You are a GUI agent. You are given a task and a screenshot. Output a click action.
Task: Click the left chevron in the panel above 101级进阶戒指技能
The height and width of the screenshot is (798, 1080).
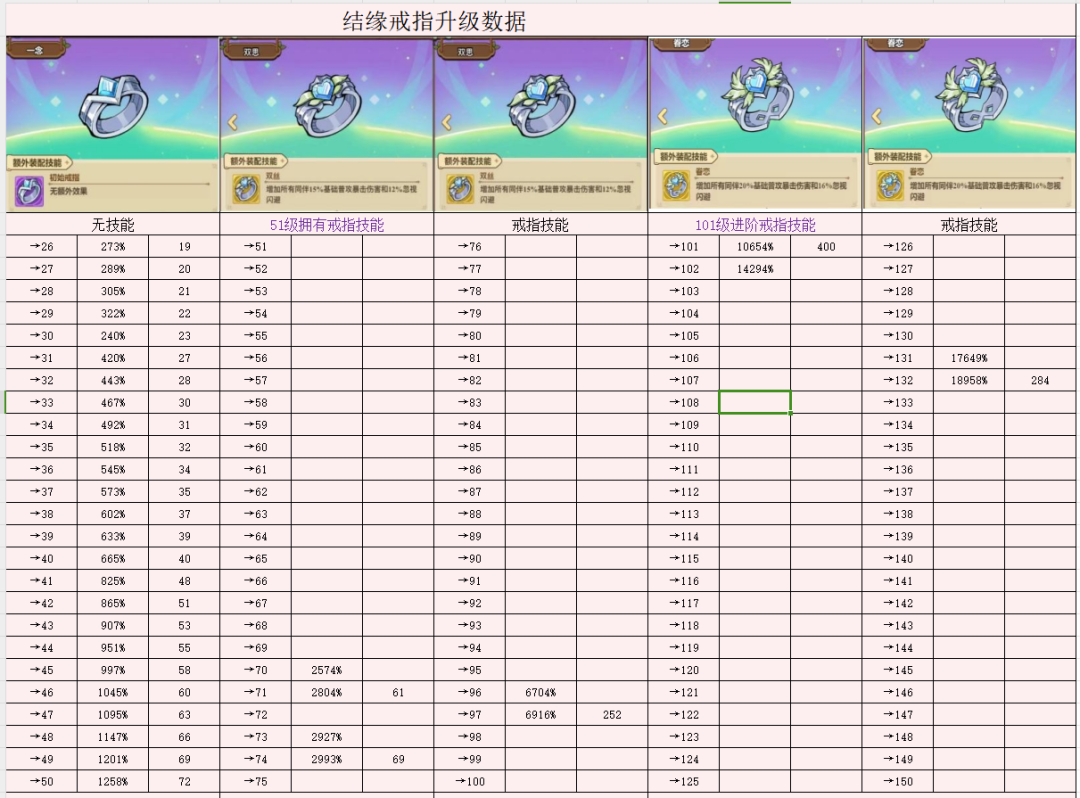[661, 117]
